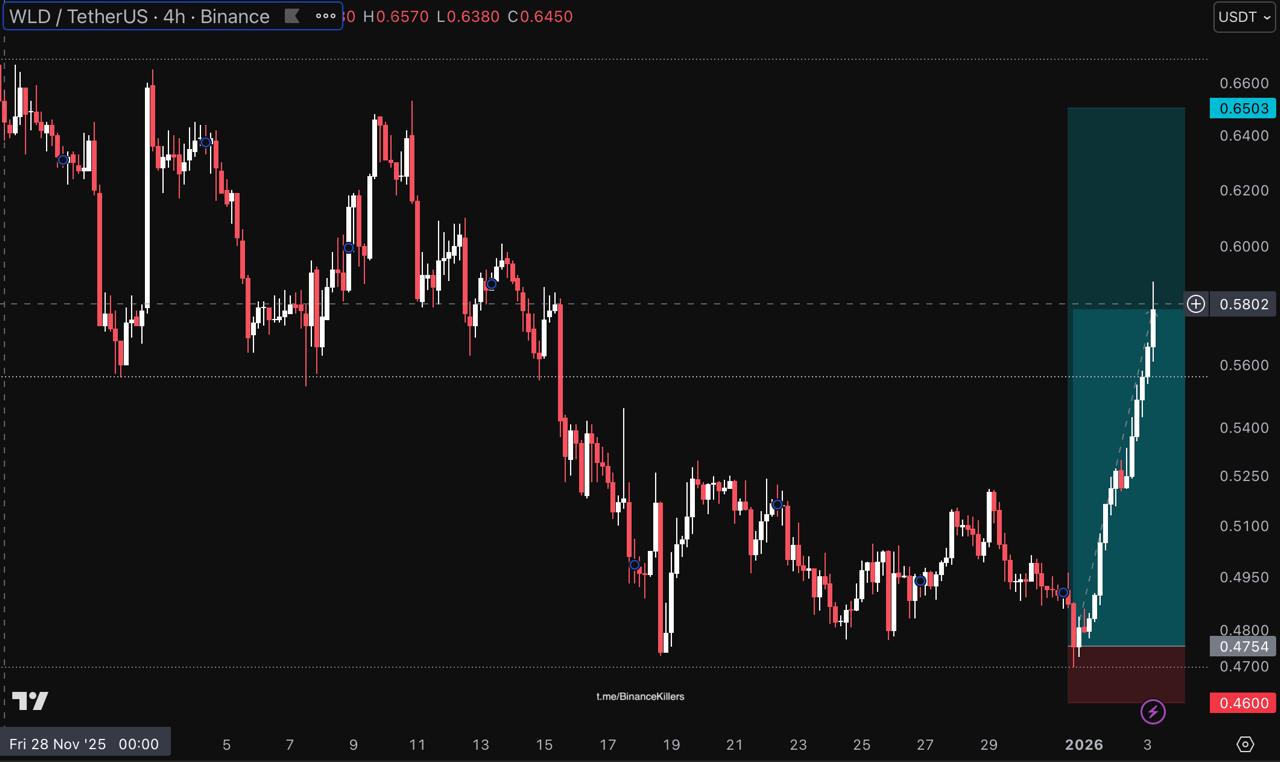Image resolution: width=1280 pixels, height=762 pixels.
Task: Click the TradingView logo
Action: [x=30, y=701]
